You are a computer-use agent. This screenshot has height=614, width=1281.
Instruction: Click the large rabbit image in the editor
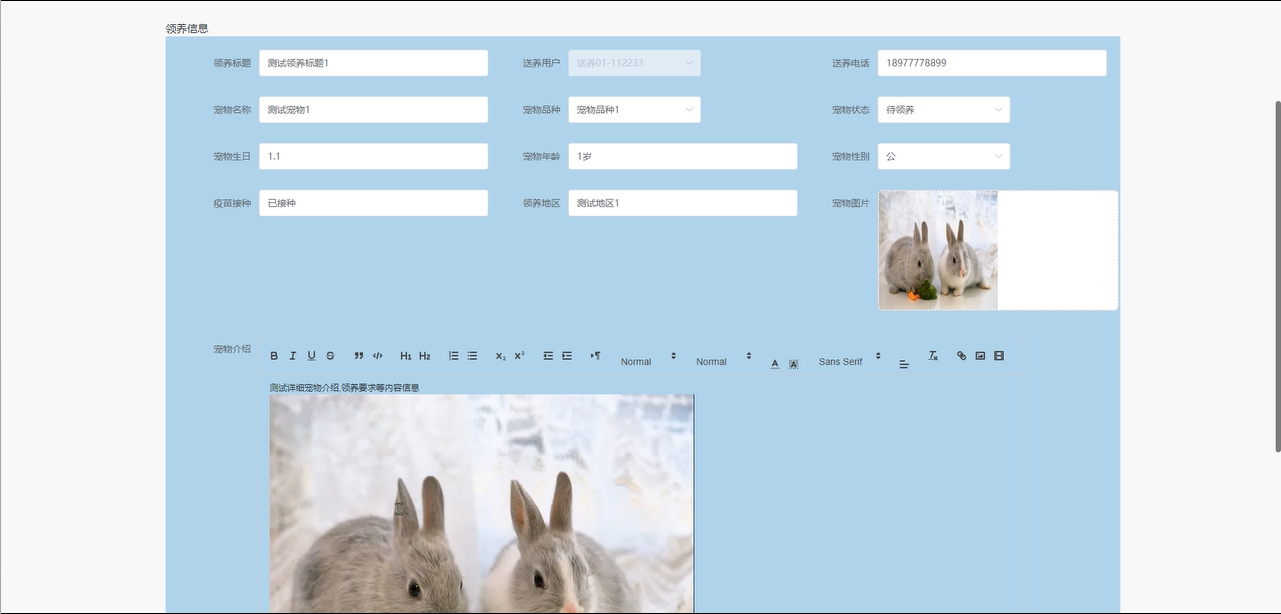(x=481, y=504)
